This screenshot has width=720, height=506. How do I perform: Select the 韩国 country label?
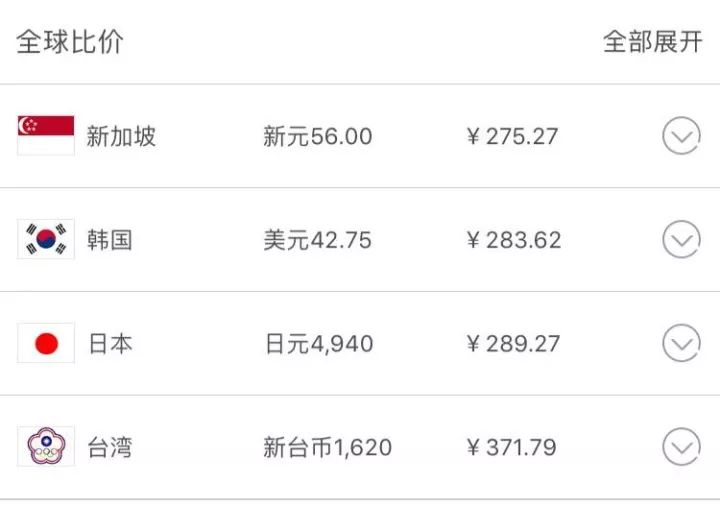[109, 241]
